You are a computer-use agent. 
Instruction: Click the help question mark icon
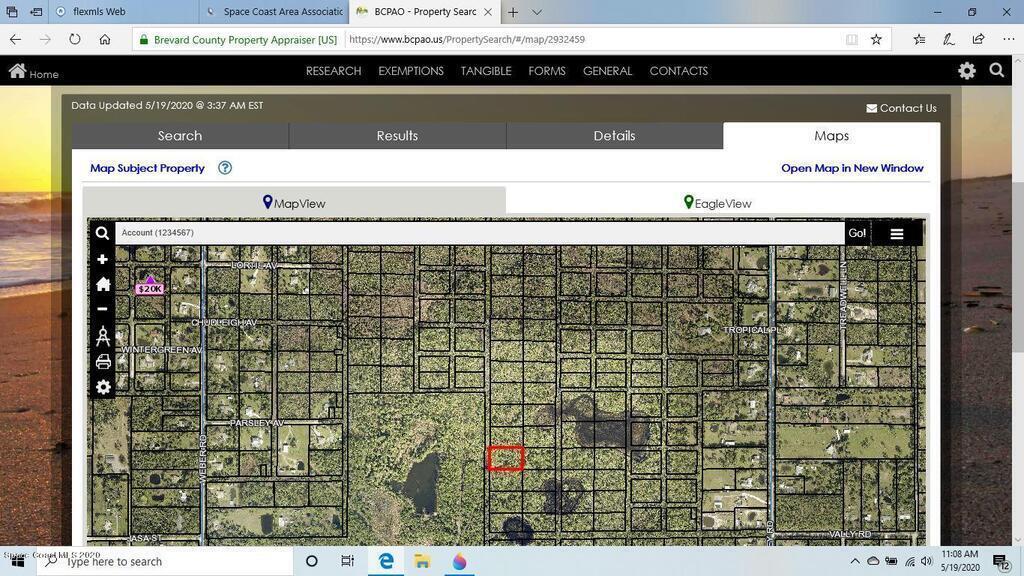[225, 168]
